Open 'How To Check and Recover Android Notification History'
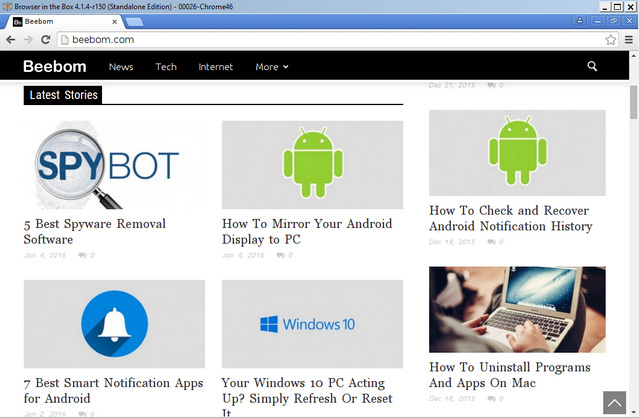 point(511,218)
